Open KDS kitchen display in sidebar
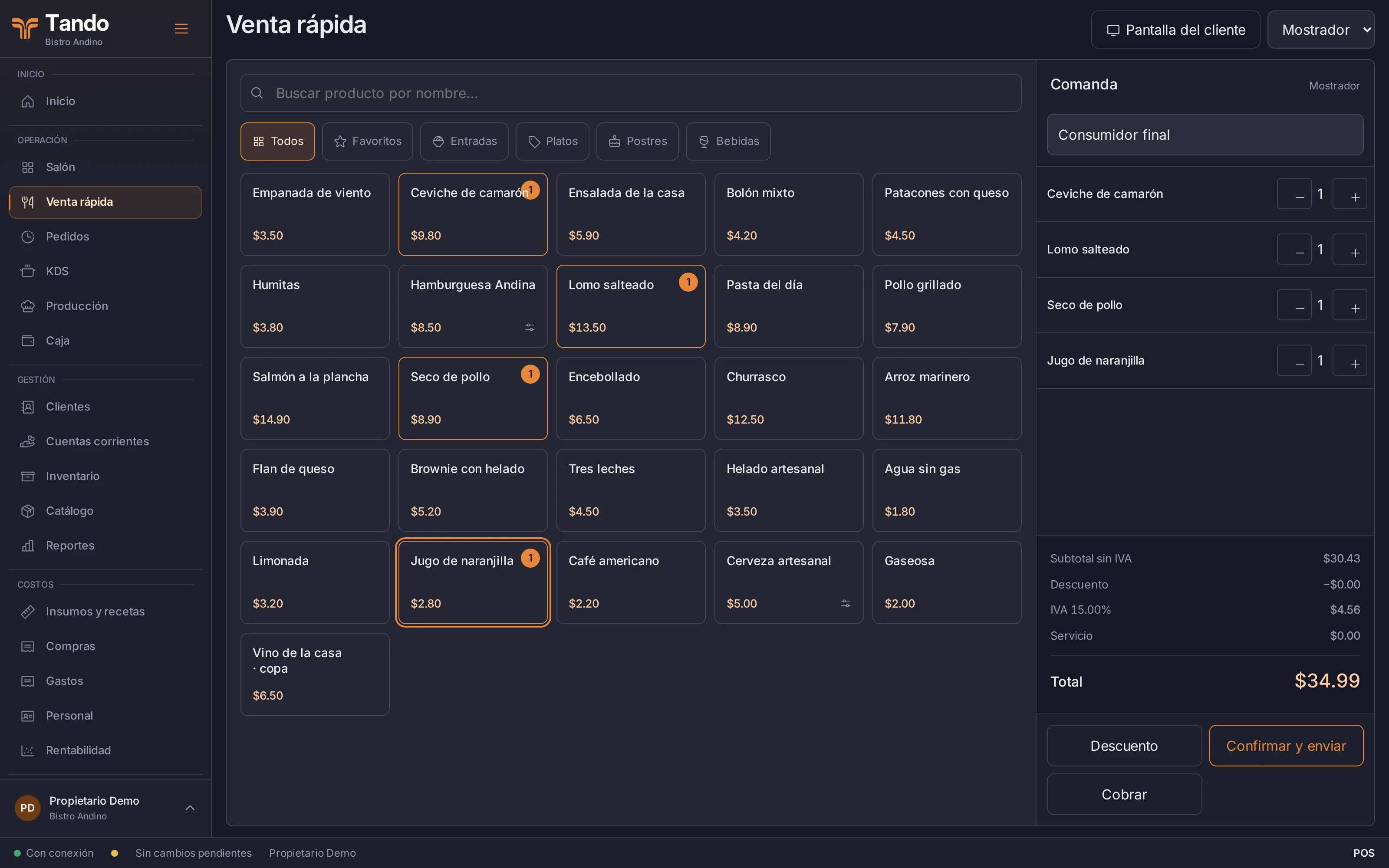 click(105, 271)
